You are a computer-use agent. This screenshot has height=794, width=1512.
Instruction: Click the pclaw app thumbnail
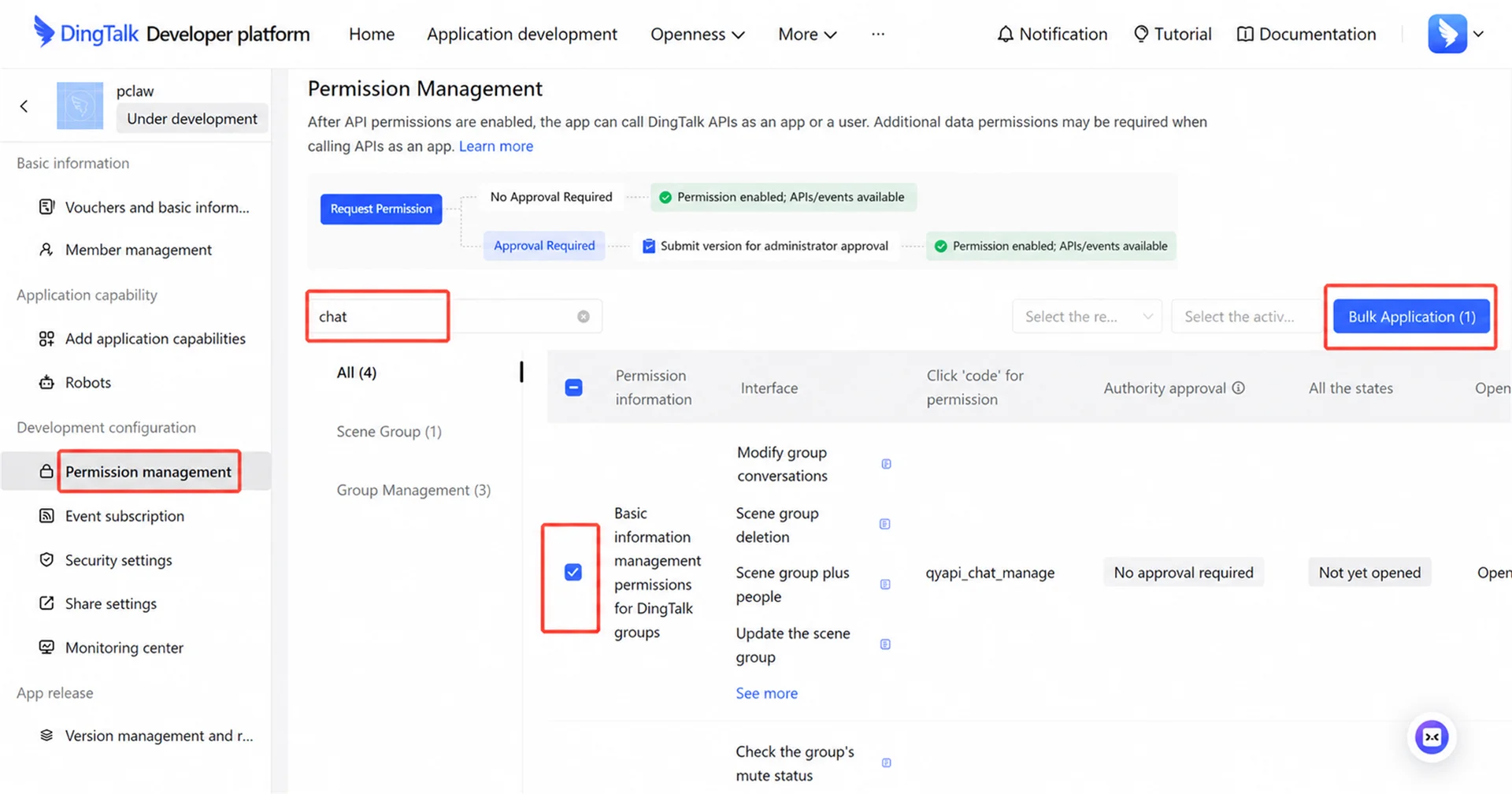pos(80,106)
